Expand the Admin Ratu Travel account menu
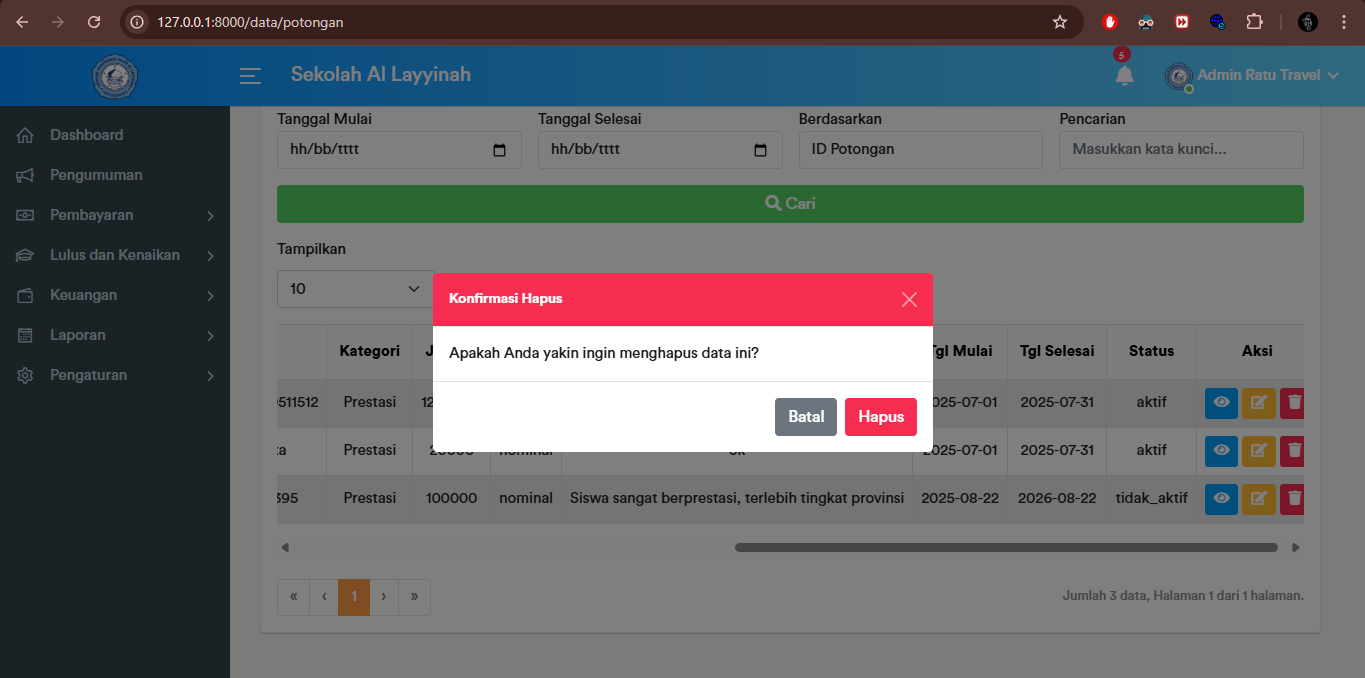Viewport: 1365px width, 678px height. click(x=1253, y=75)
